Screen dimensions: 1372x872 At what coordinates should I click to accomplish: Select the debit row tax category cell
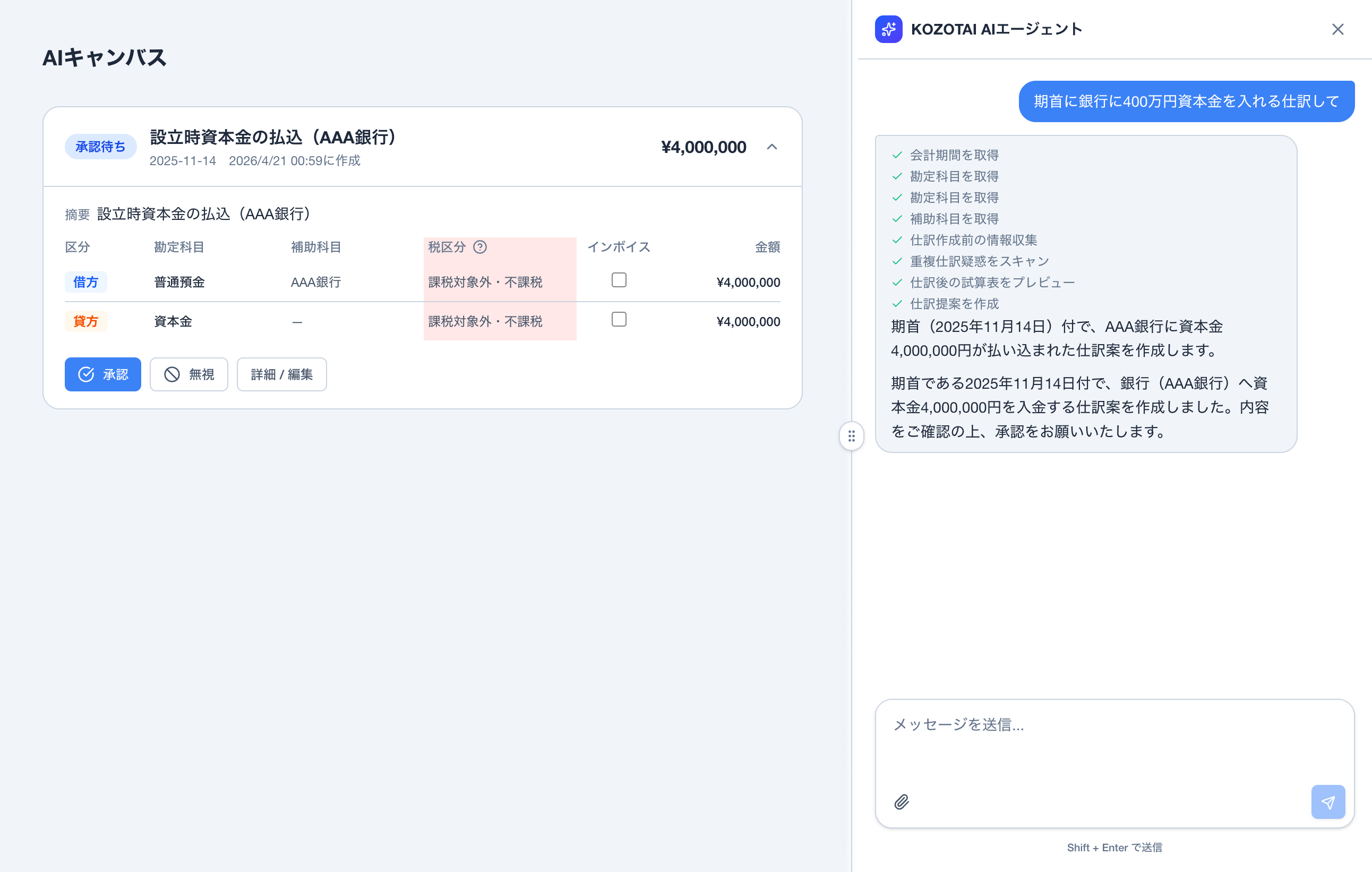point(485,282)
